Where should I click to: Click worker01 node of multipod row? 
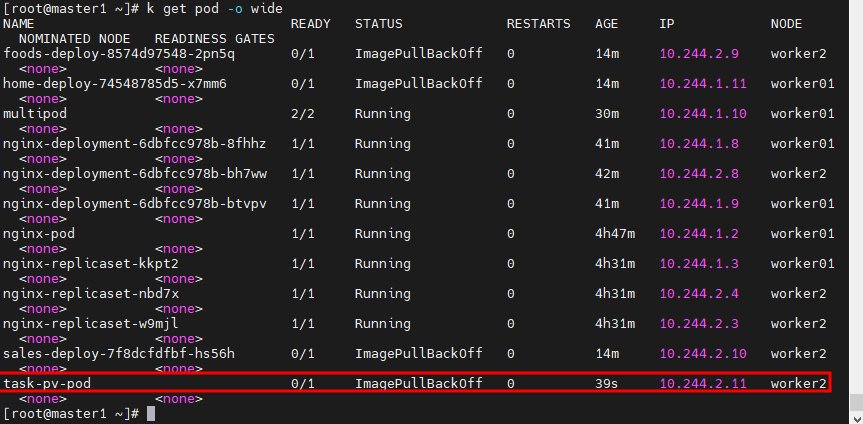pos(802,114)
